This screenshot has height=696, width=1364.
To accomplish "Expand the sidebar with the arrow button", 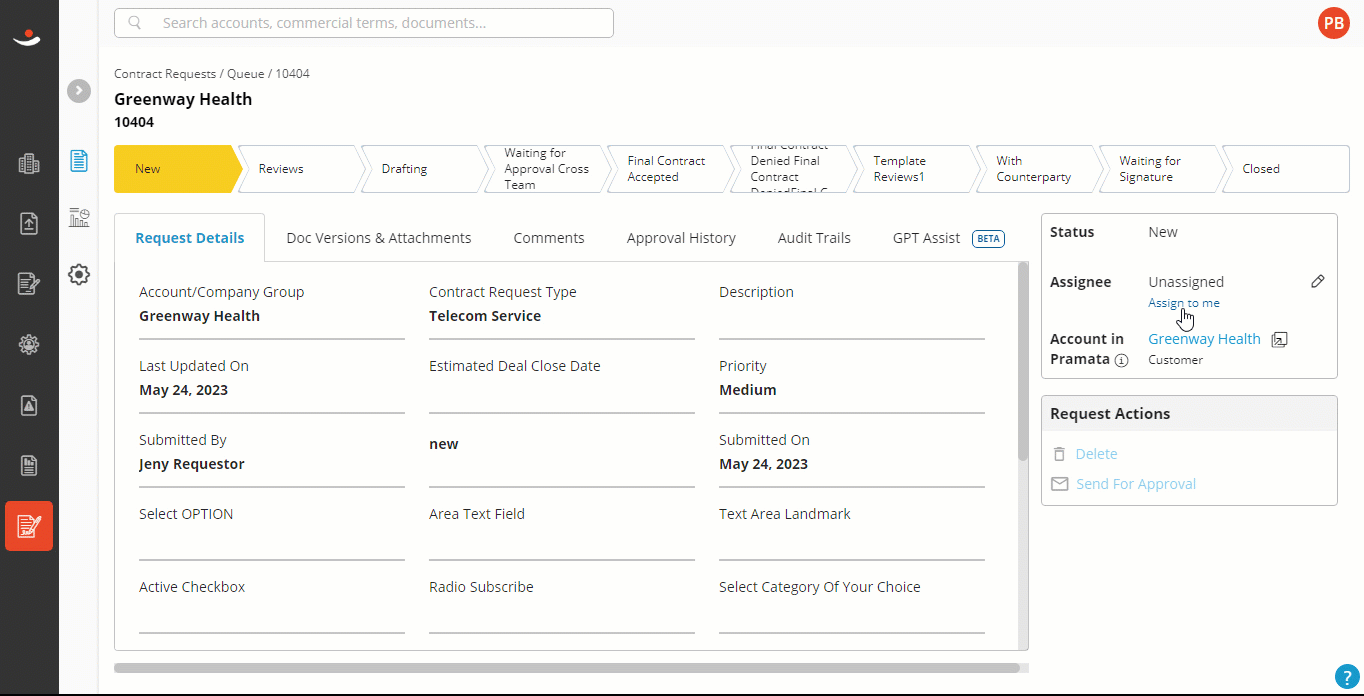I will pos(79,91).
